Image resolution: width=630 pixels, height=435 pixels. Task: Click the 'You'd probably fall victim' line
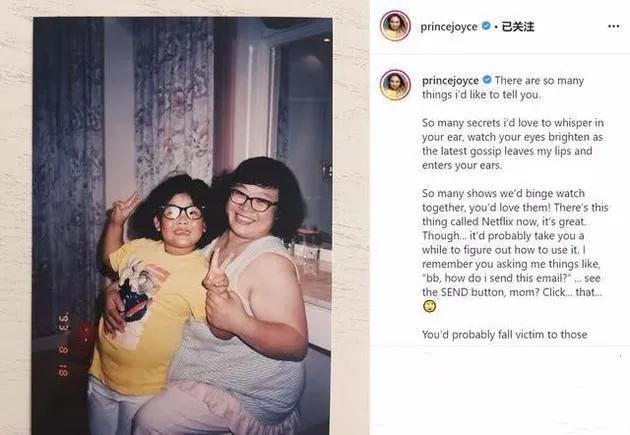[x=505, y=334]
